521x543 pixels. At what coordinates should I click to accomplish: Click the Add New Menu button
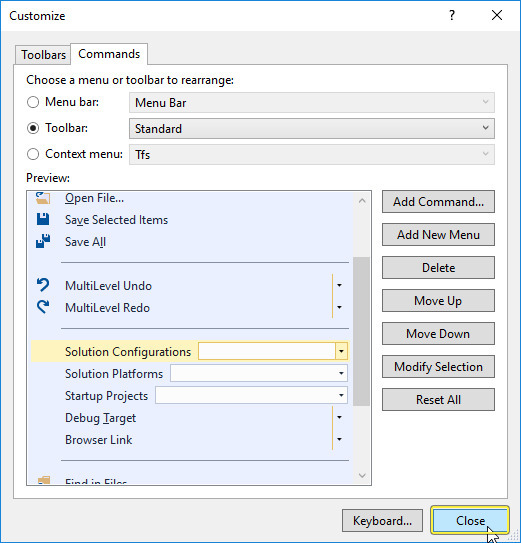(438, 234)
